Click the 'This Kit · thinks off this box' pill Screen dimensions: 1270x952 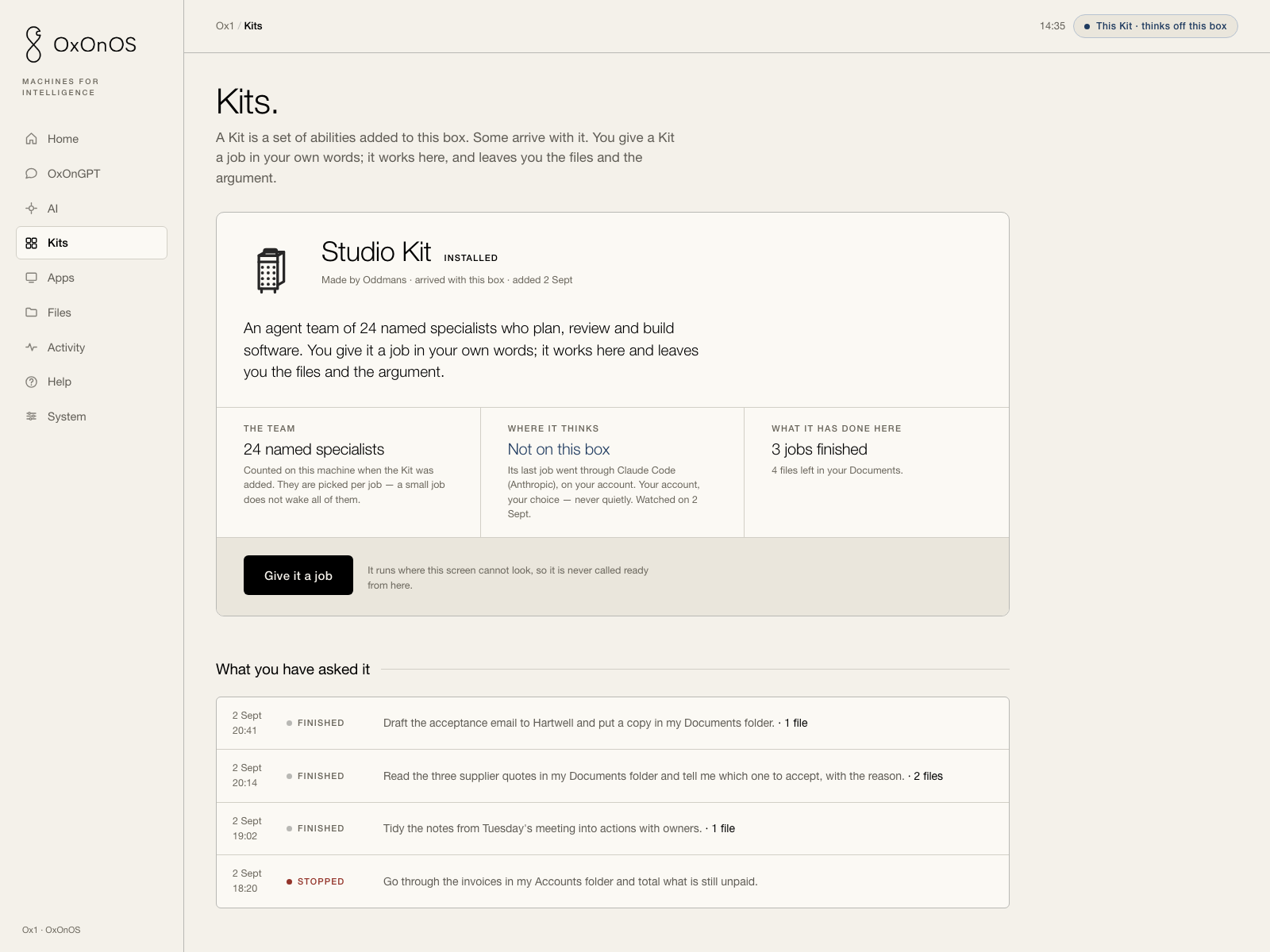(x=1156, y=26)
